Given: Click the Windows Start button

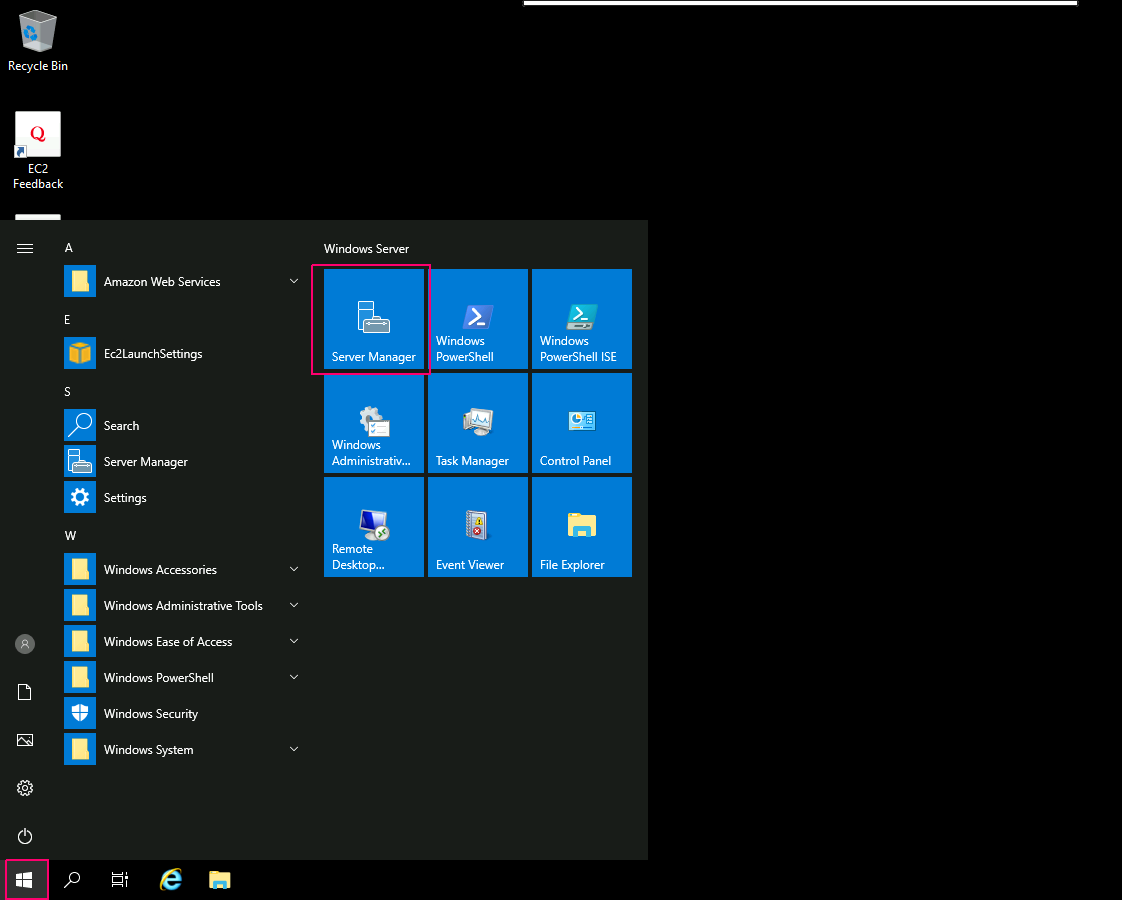Looking at the screenshot, I should click(x=24, y=880).
